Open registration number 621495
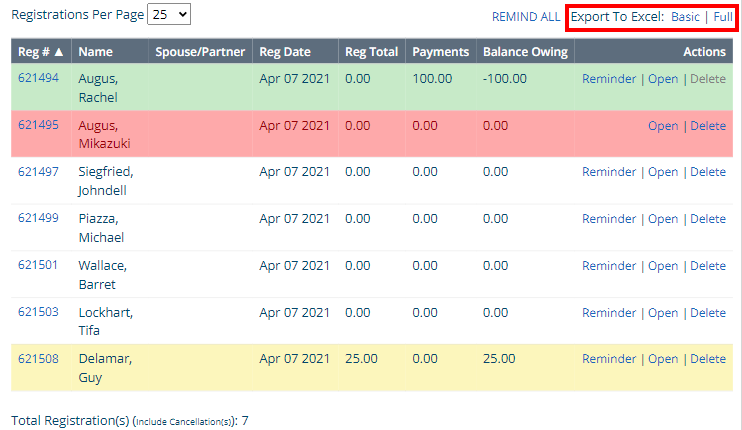Screen dimensions: 742x430 pyautogui.click(x=38, y=126)
